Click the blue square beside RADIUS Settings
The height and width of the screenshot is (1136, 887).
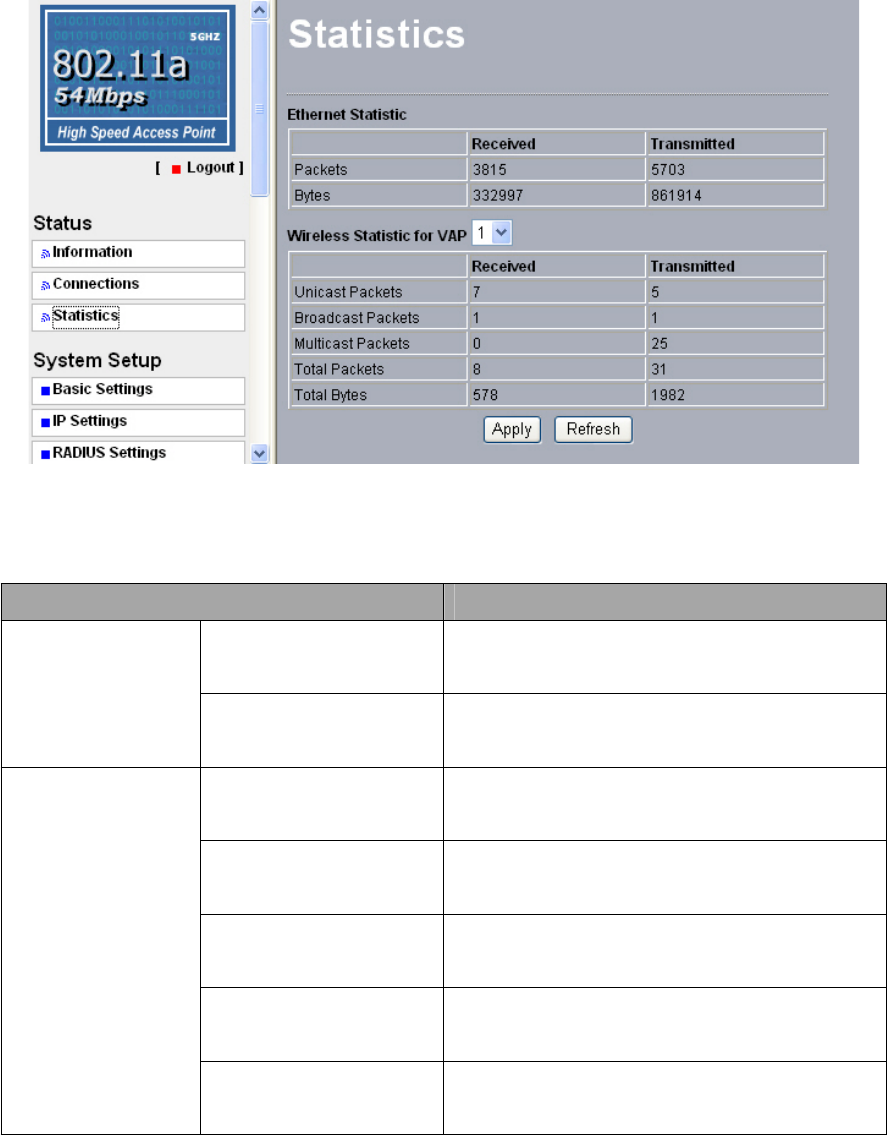tap(46, 454)
